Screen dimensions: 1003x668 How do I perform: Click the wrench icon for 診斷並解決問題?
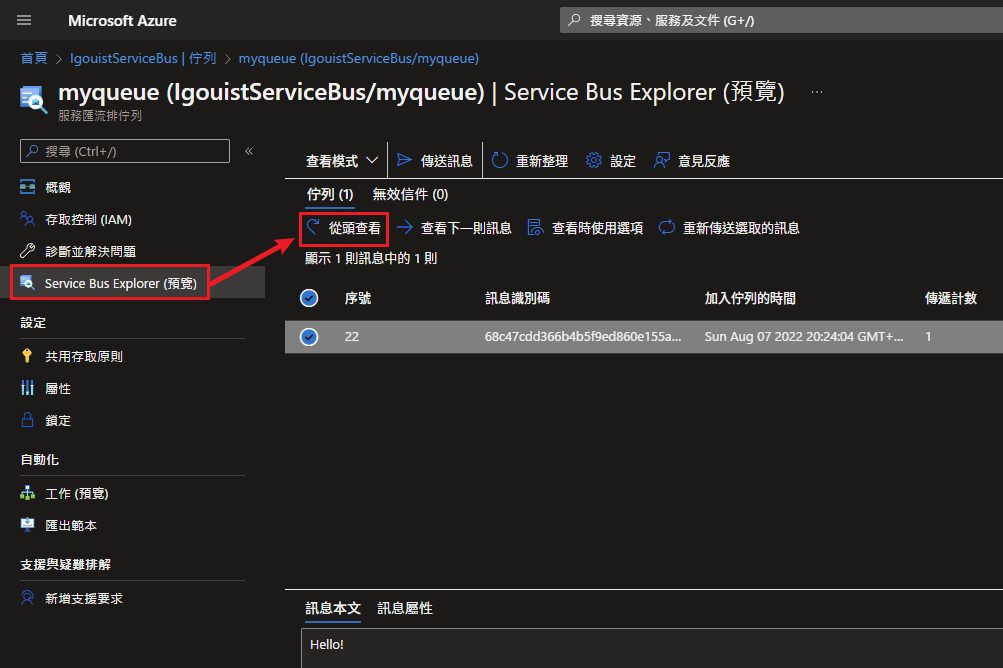point(28,251)
